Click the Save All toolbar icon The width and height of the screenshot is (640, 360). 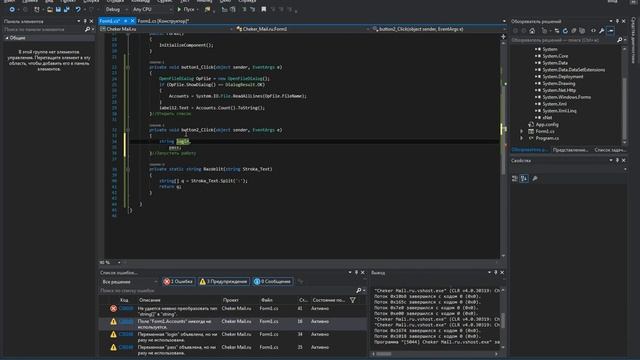(x=67, y=9)
